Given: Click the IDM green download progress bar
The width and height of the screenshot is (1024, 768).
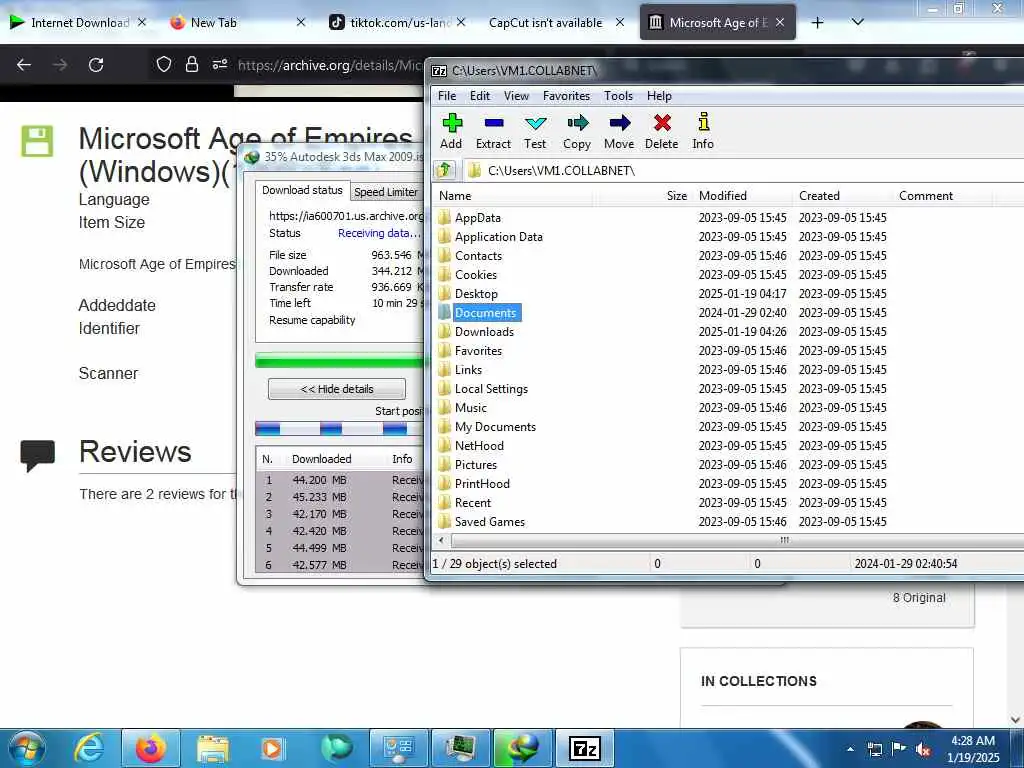Looking at the screenshot, I should pos(340,360).
